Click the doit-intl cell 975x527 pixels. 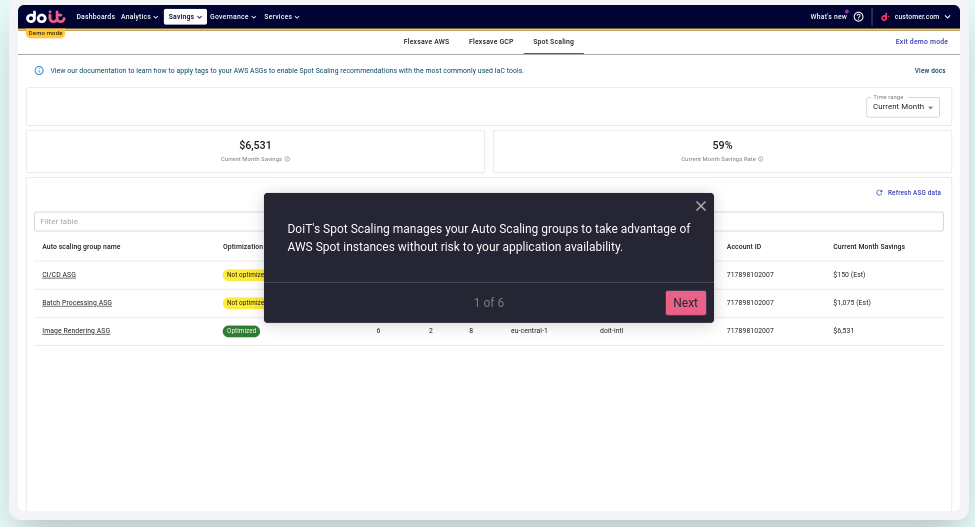[x=611, y=331]
